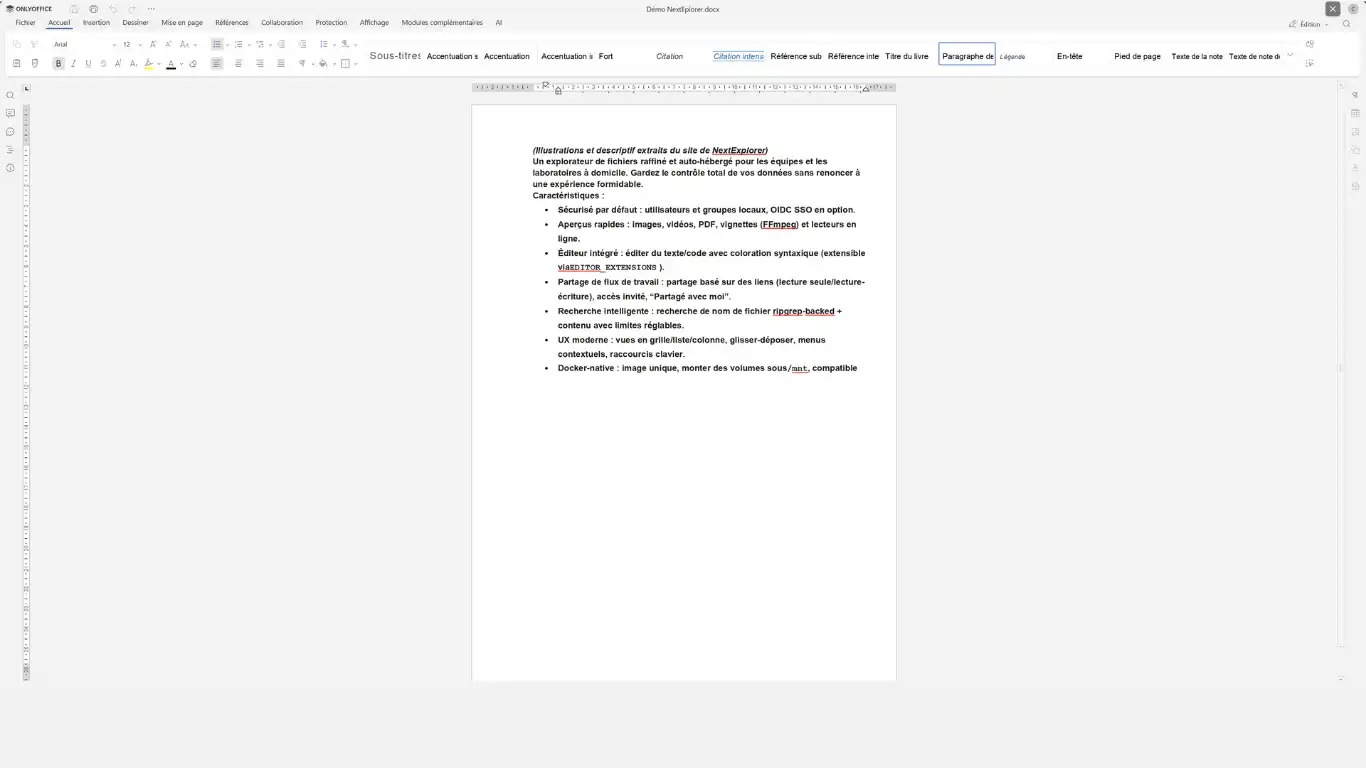Click the font color button
1366x768 pixels.
[171, 63]
